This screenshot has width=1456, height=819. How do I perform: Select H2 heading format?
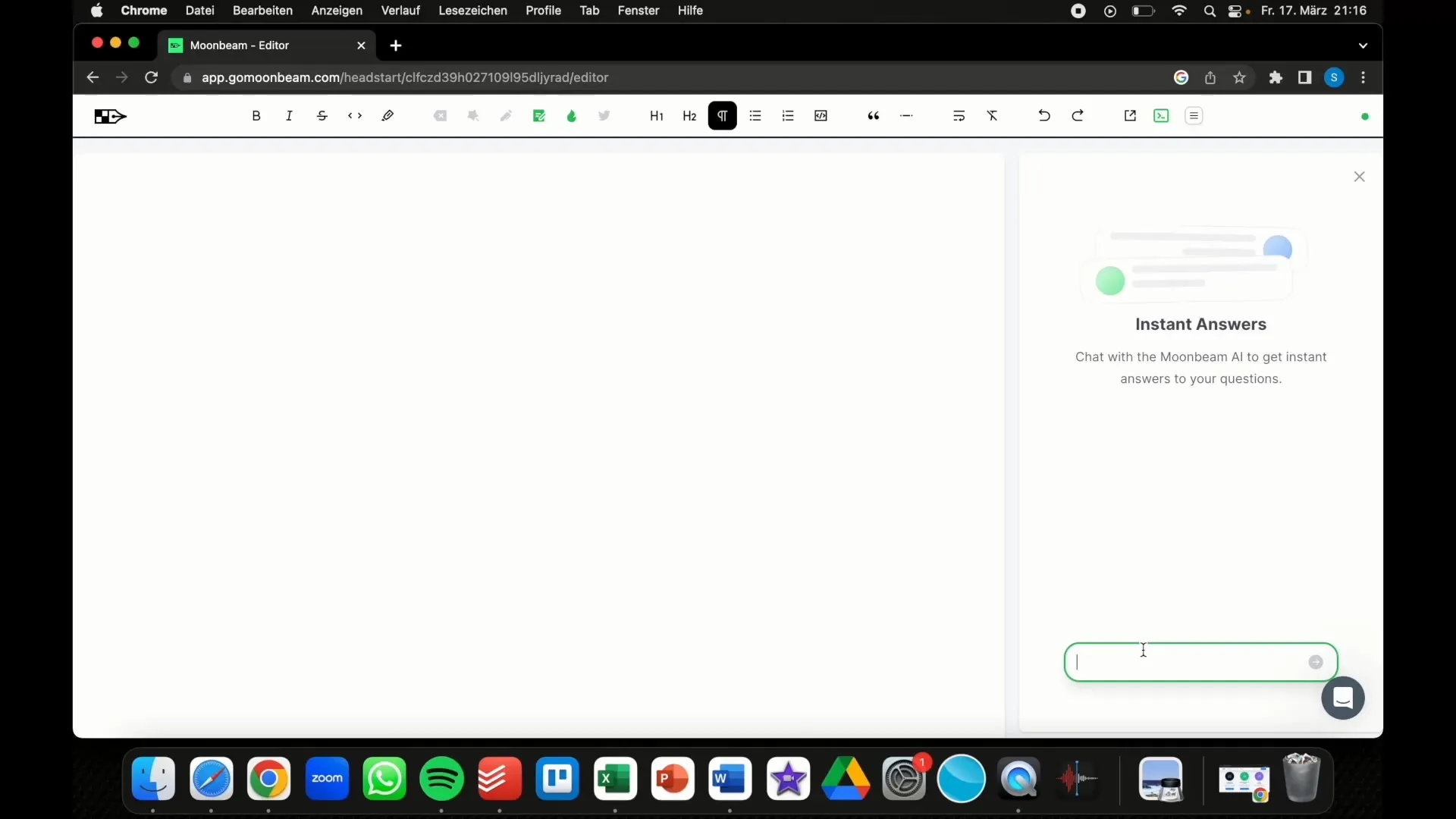[688, 115]
